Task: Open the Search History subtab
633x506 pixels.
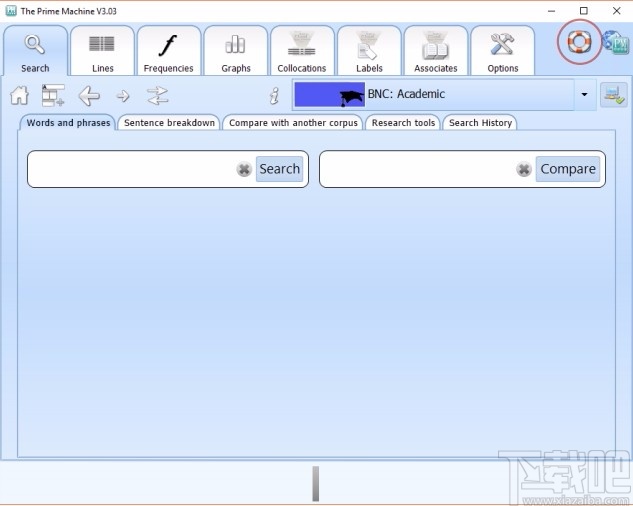Action: pyautogui.click(x=480, y=123)
